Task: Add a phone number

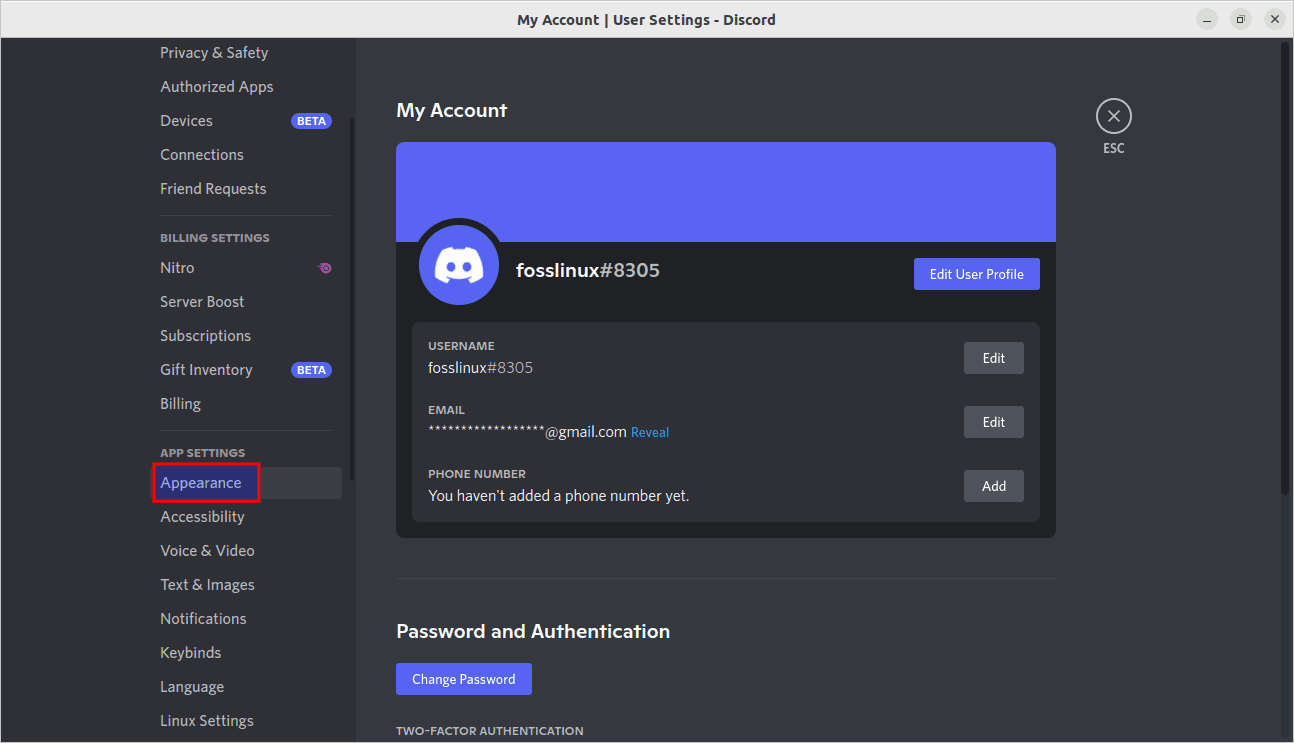Action: (993, 486)
